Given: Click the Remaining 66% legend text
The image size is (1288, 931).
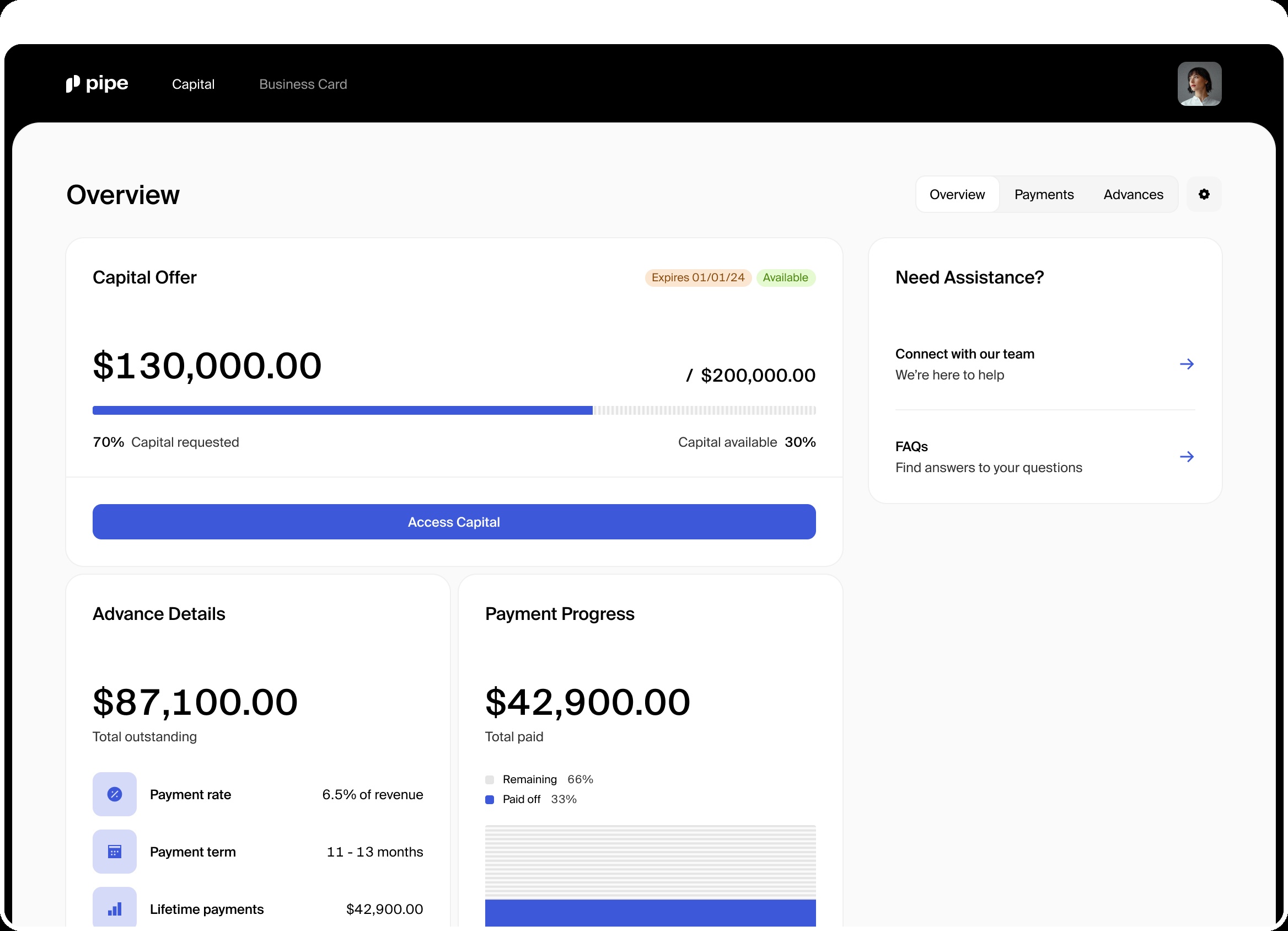Looking at the screenshot, I should [x=548, y=779].
